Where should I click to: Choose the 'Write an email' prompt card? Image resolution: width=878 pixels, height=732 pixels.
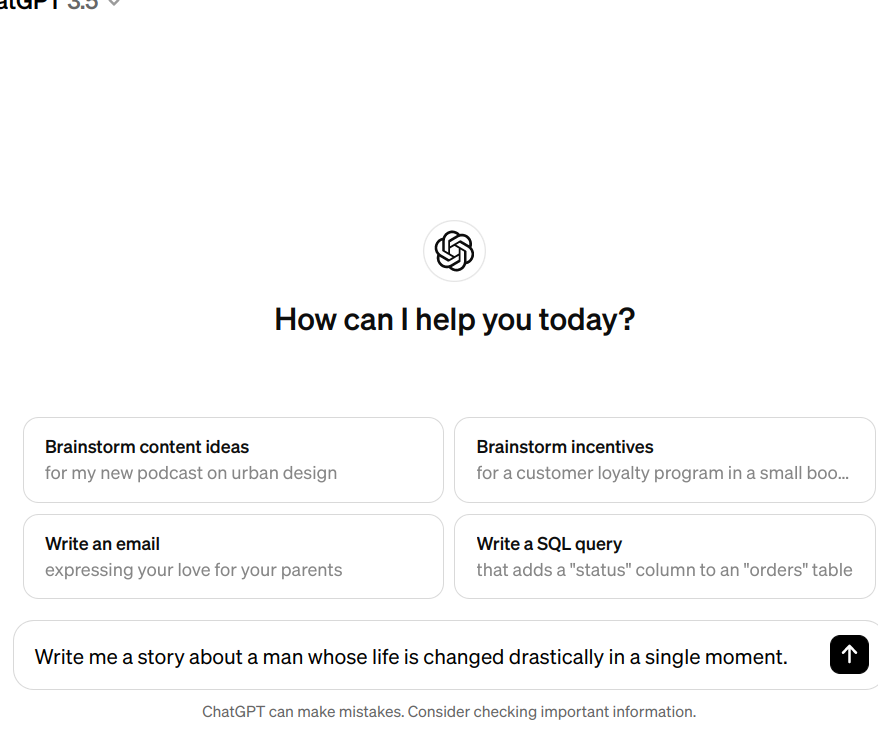click(233, 556)
